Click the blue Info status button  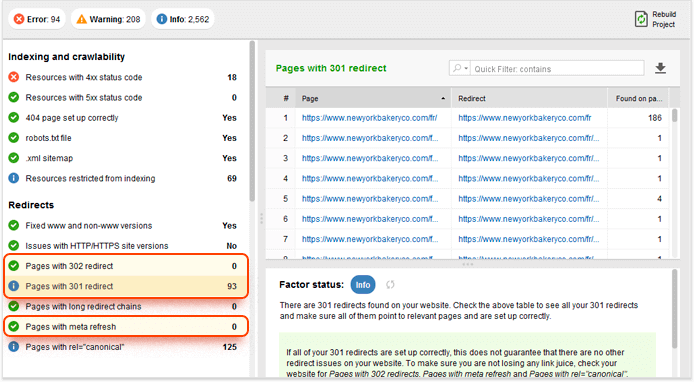coord(363,285)
